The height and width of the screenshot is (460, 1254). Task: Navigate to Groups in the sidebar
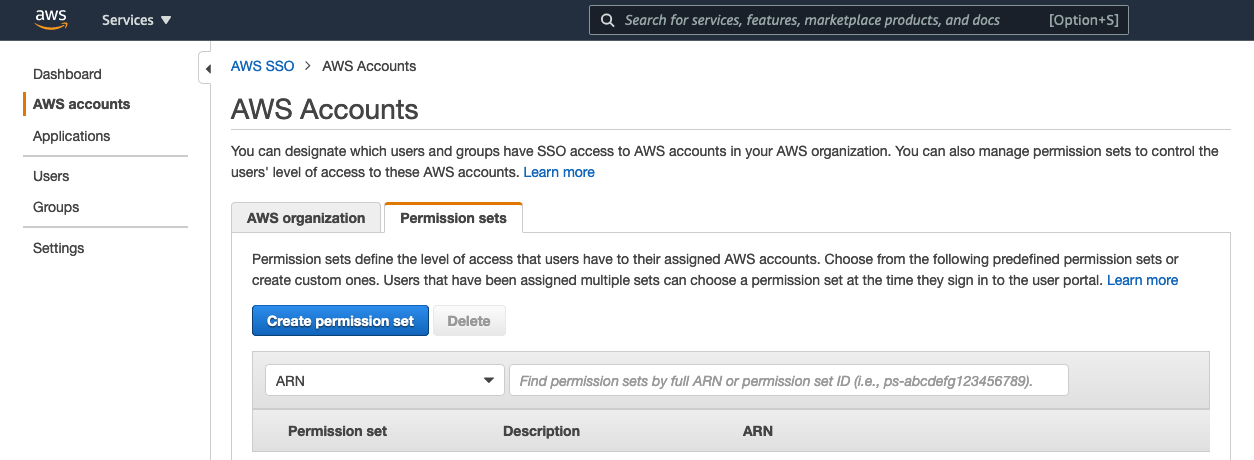[x=56, y=207]
